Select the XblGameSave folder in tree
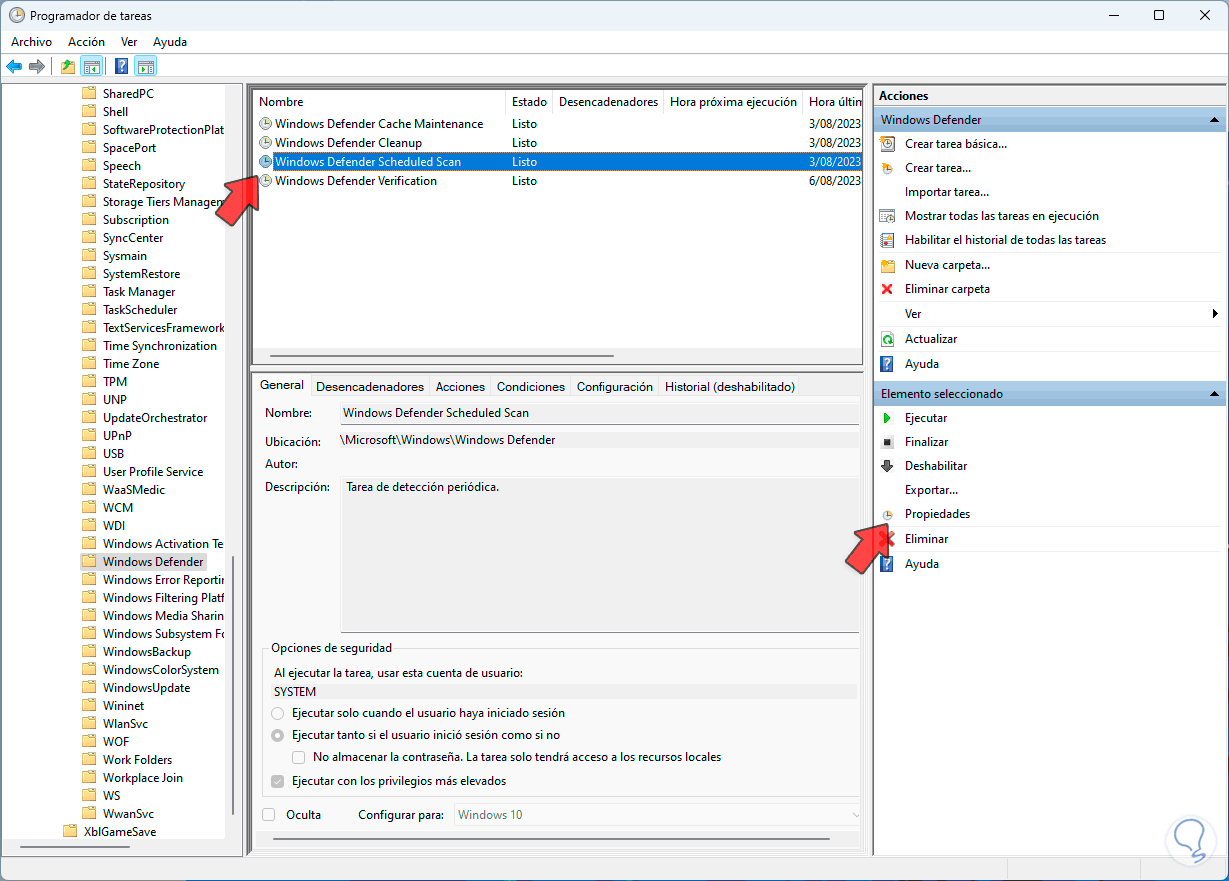This screenshot has width=1229, height=881. pos(120,832)
